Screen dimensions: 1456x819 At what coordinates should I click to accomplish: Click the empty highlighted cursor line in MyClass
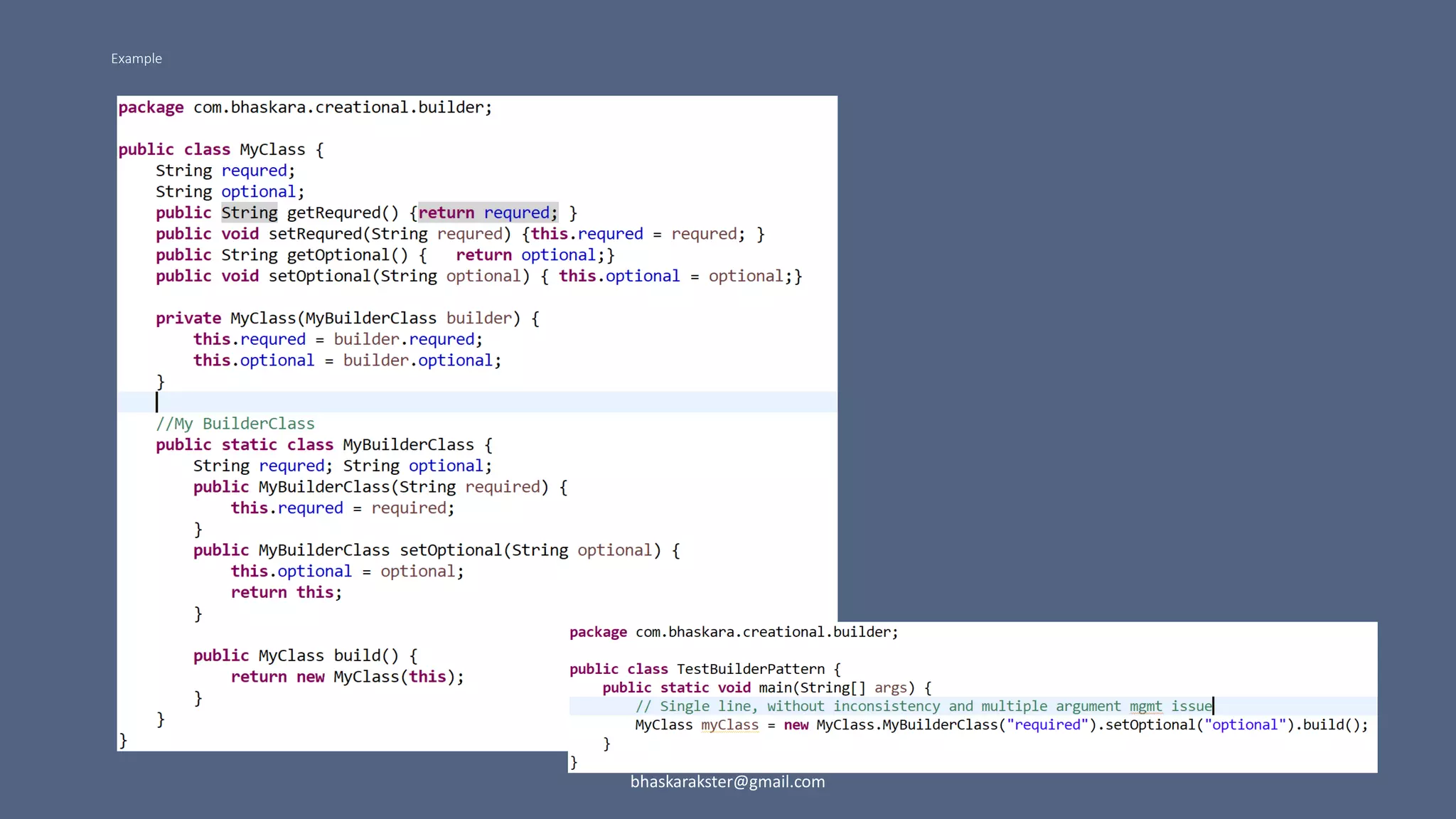[x=476, y=402]
